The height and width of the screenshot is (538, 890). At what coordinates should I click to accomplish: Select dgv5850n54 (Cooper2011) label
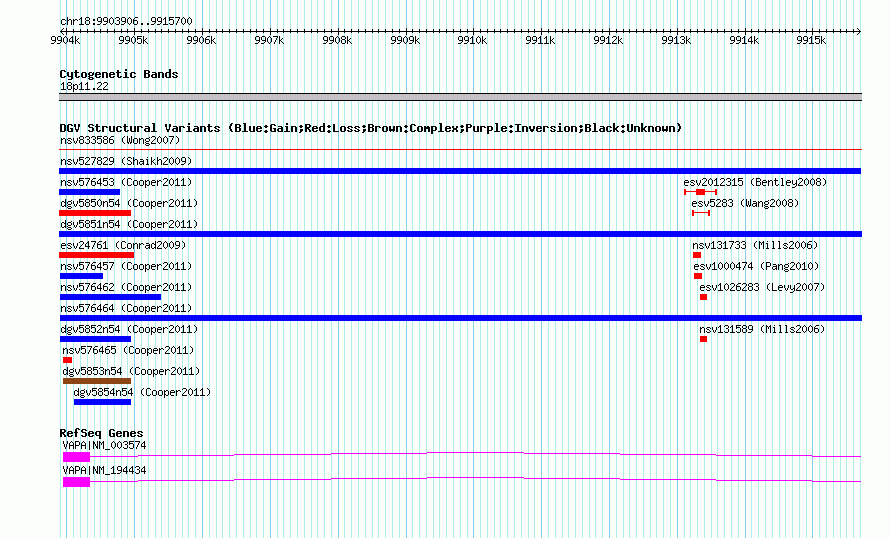tap(129, 203)
